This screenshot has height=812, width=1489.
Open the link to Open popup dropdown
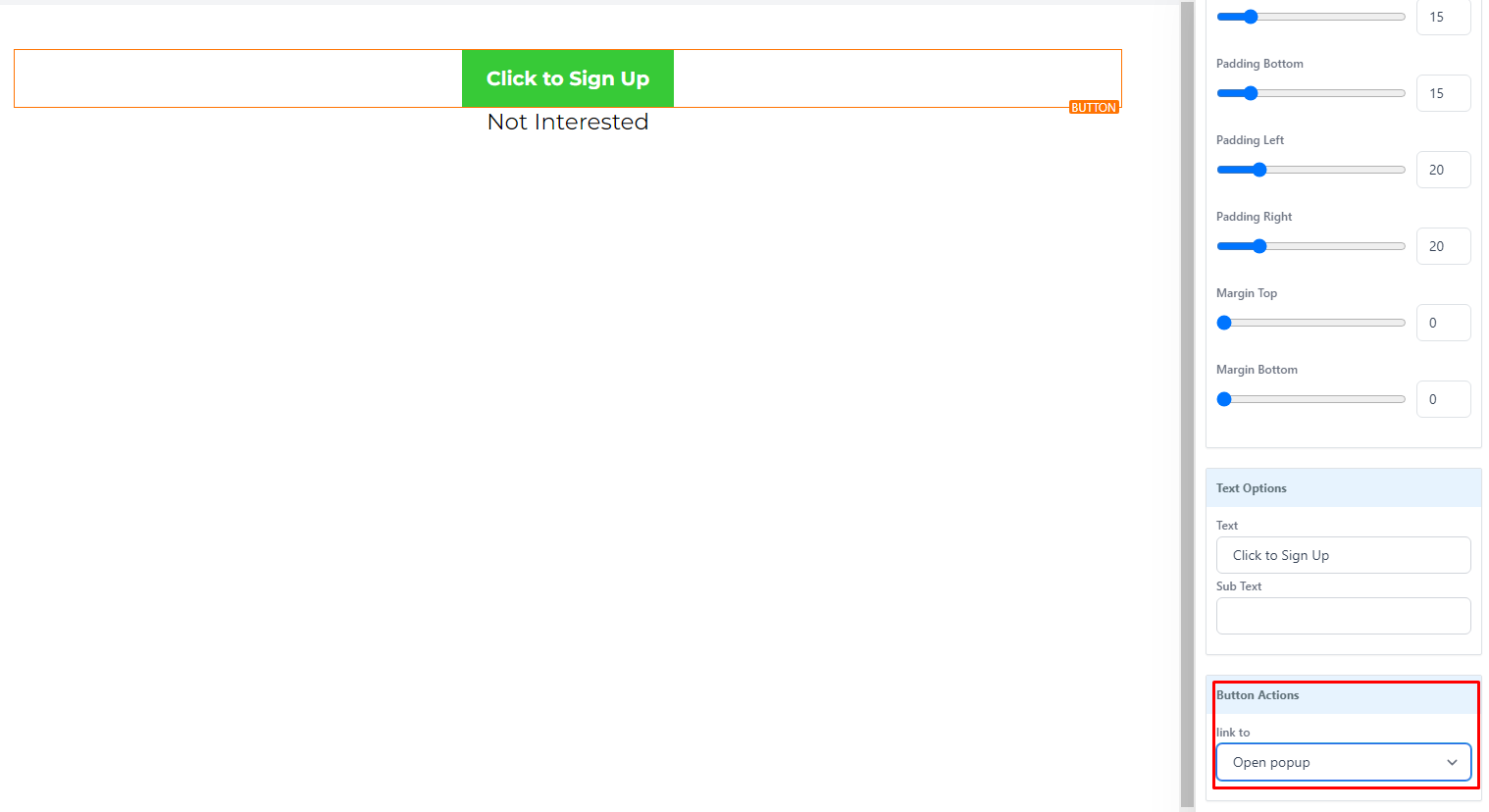coord(1343,762)
